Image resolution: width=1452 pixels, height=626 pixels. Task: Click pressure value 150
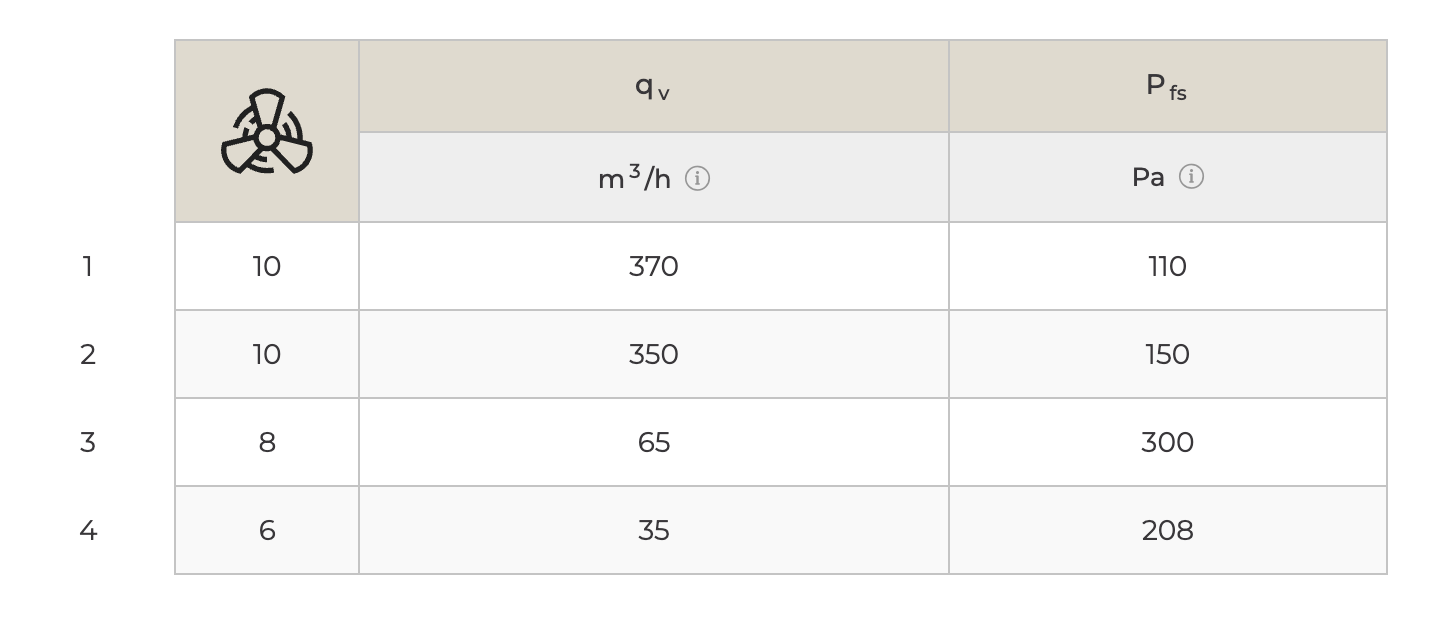(1167, 355)
